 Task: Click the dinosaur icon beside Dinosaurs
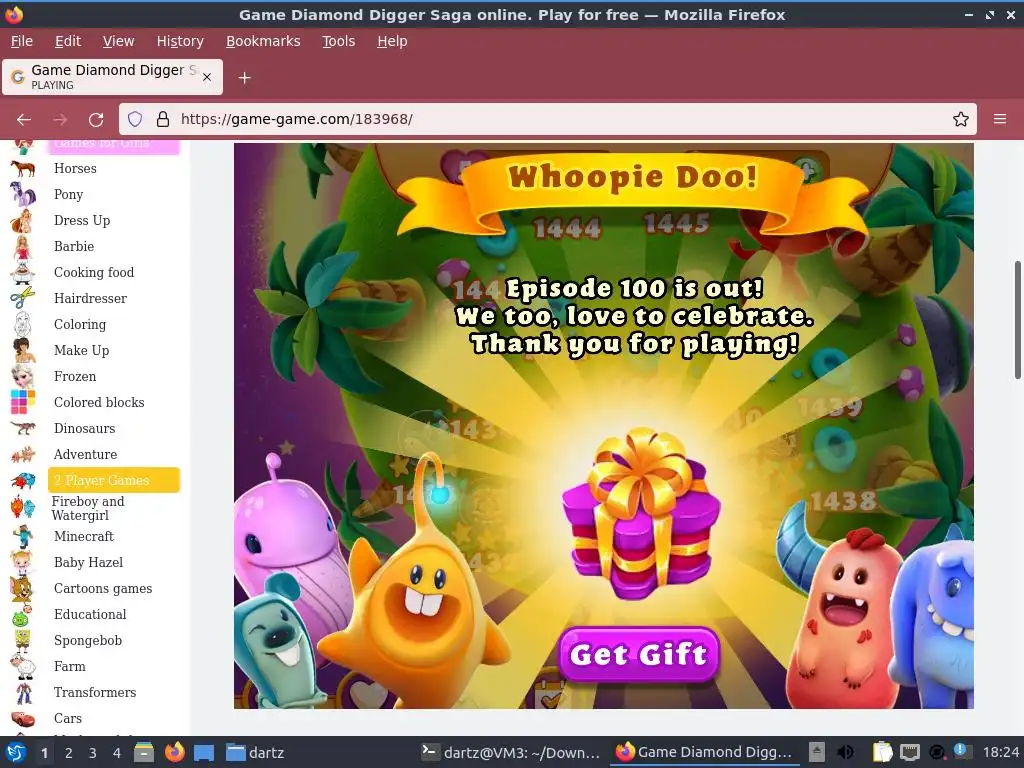click(x=22, y=428)
